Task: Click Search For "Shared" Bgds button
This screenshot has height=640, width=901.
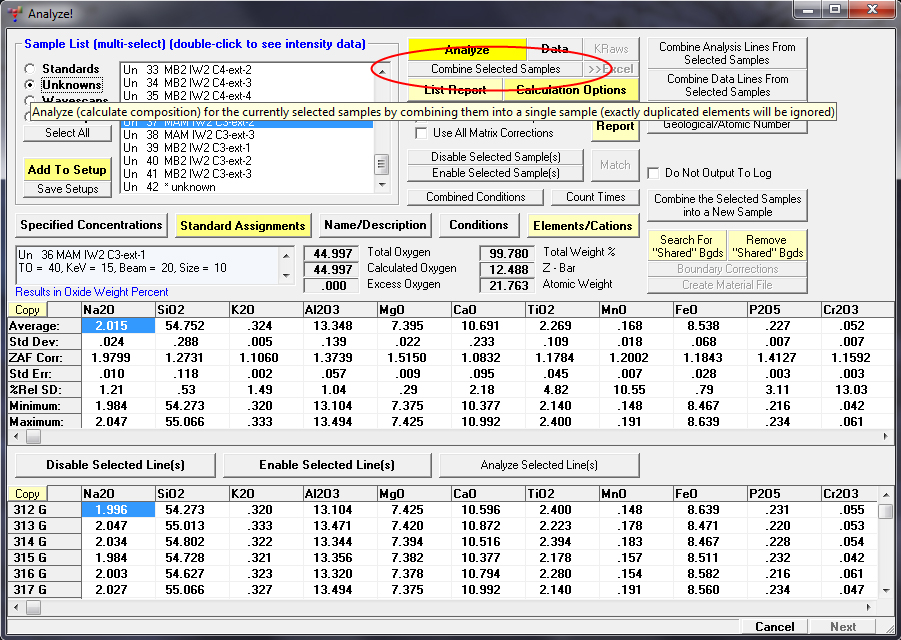Action: click(x=686, y=246)
